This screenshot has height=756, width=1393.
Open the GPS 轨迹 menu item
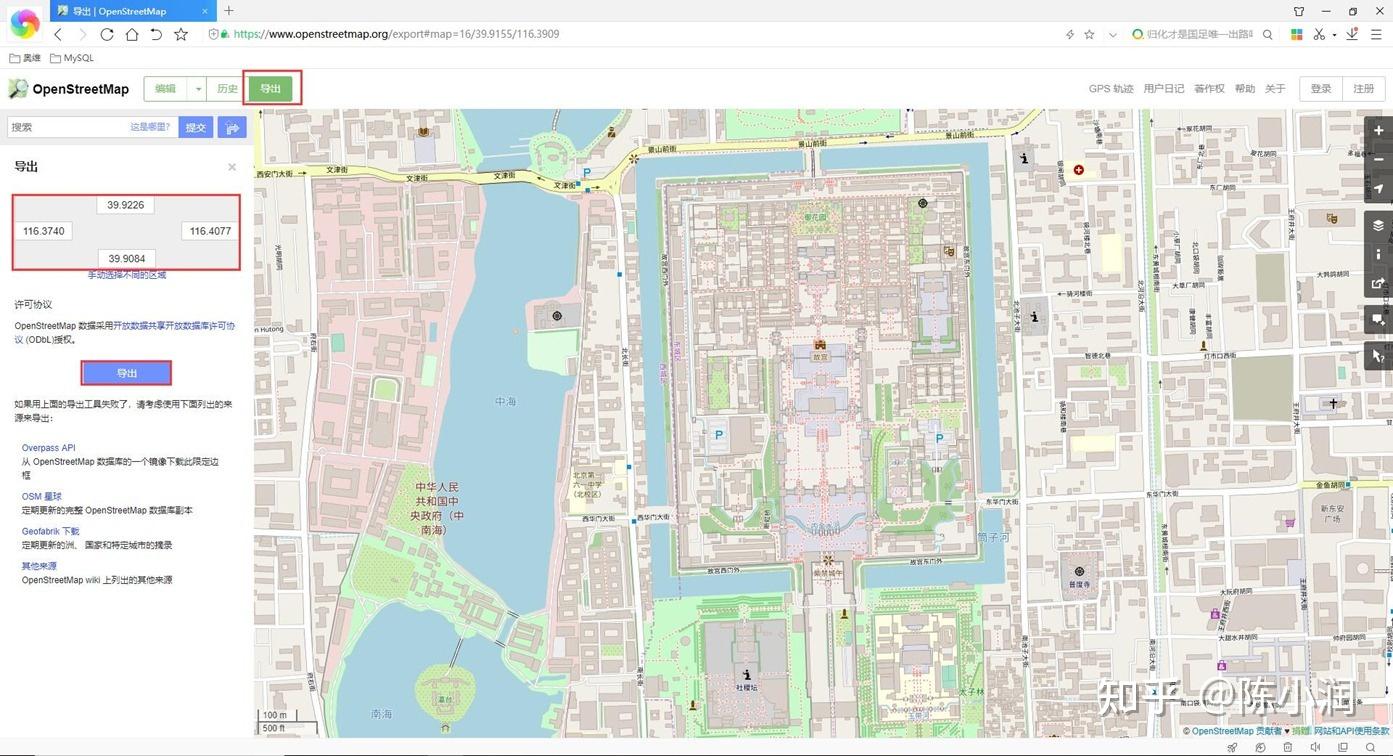(x=1110, y=88)
